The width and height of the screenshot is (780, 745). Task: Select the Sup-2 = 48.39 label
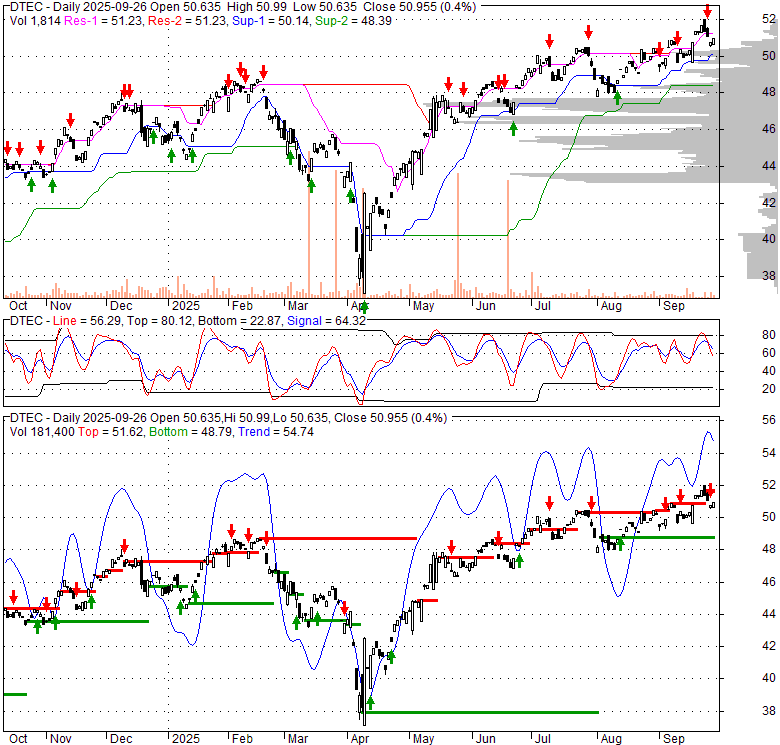click(353, 21)
